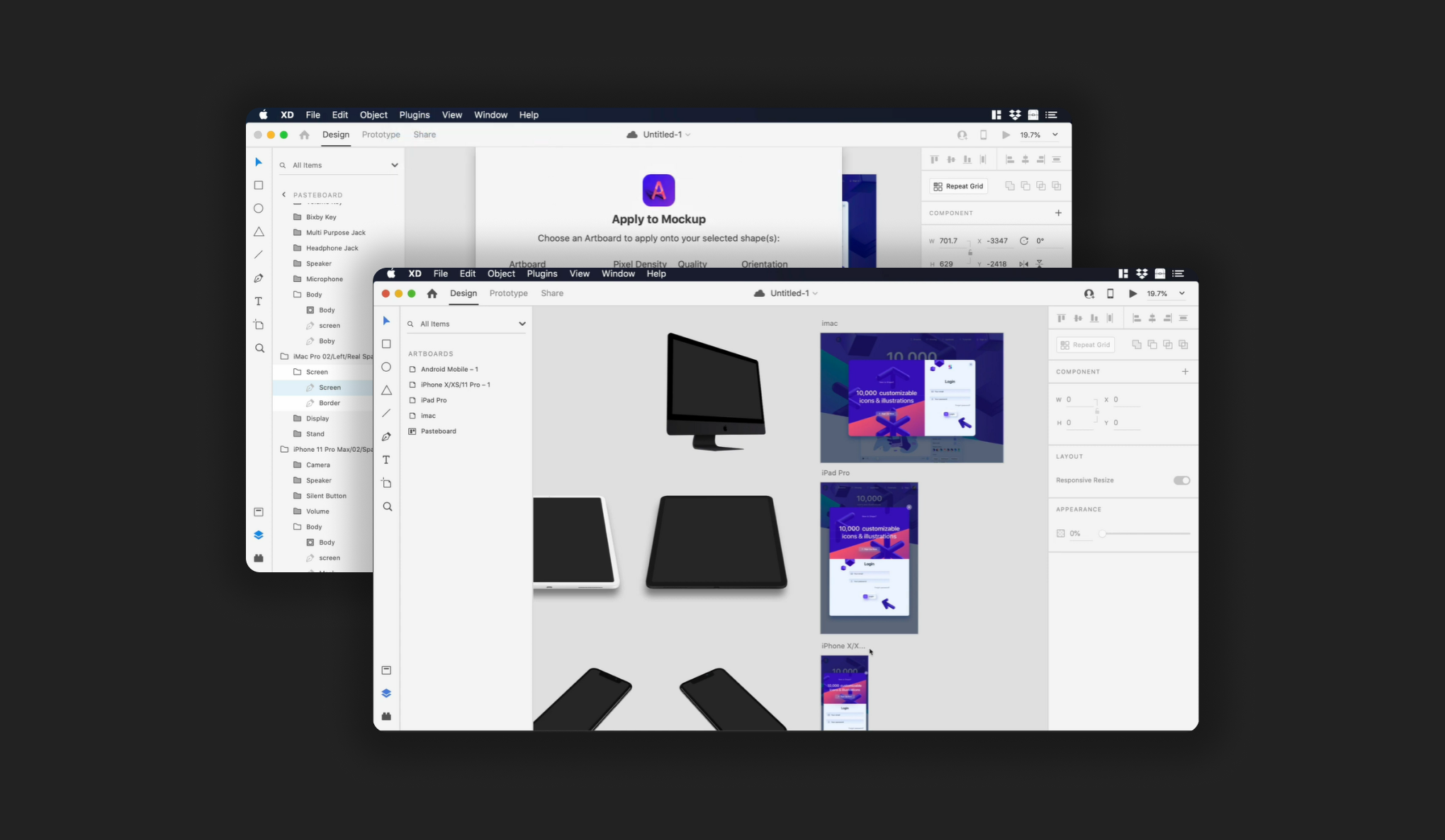Expand the All Items dropdown in front window
This screenshot has width=1445, height=840.
[522, 324]
